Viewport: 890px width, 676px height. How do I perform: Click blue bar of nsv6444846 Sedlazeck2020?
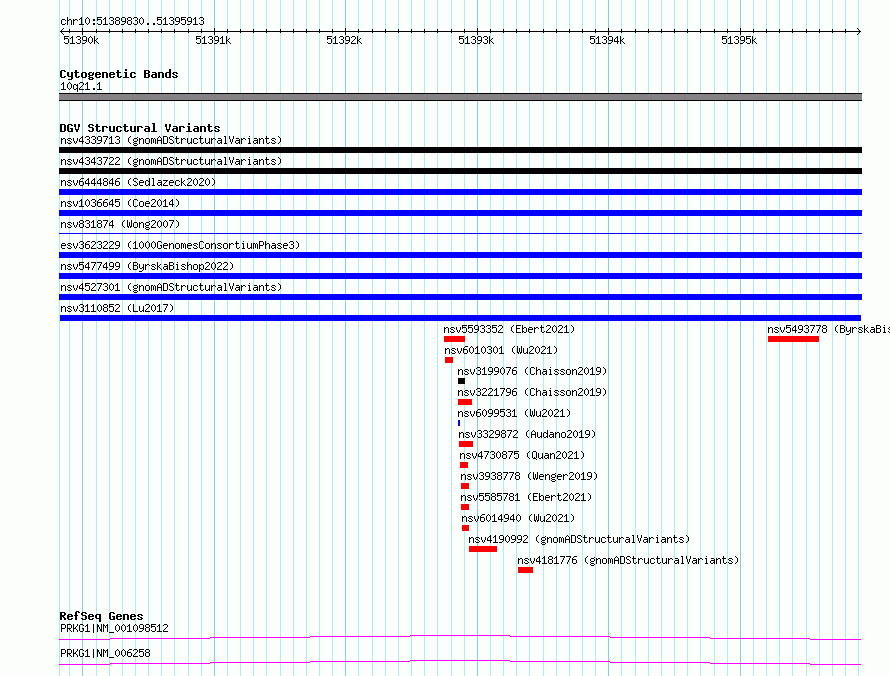click(x=460, y=192)
